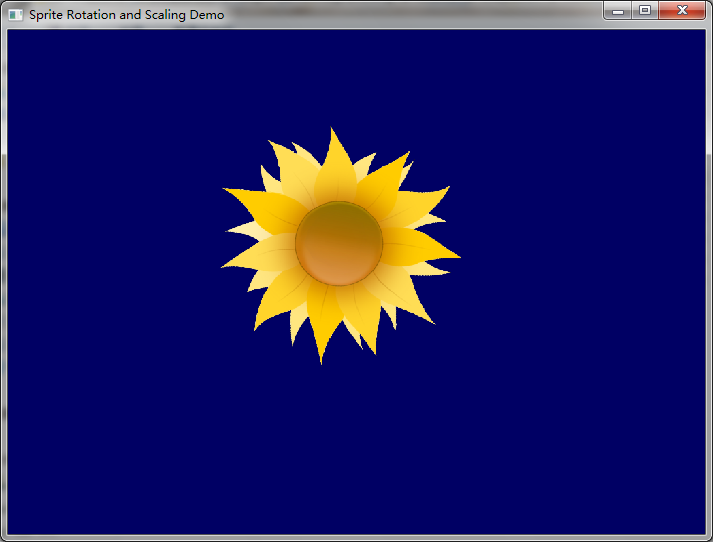Minimize the Sprite Rotation demo window
This screenshot has width=713, height=542.
coord(618,11)
